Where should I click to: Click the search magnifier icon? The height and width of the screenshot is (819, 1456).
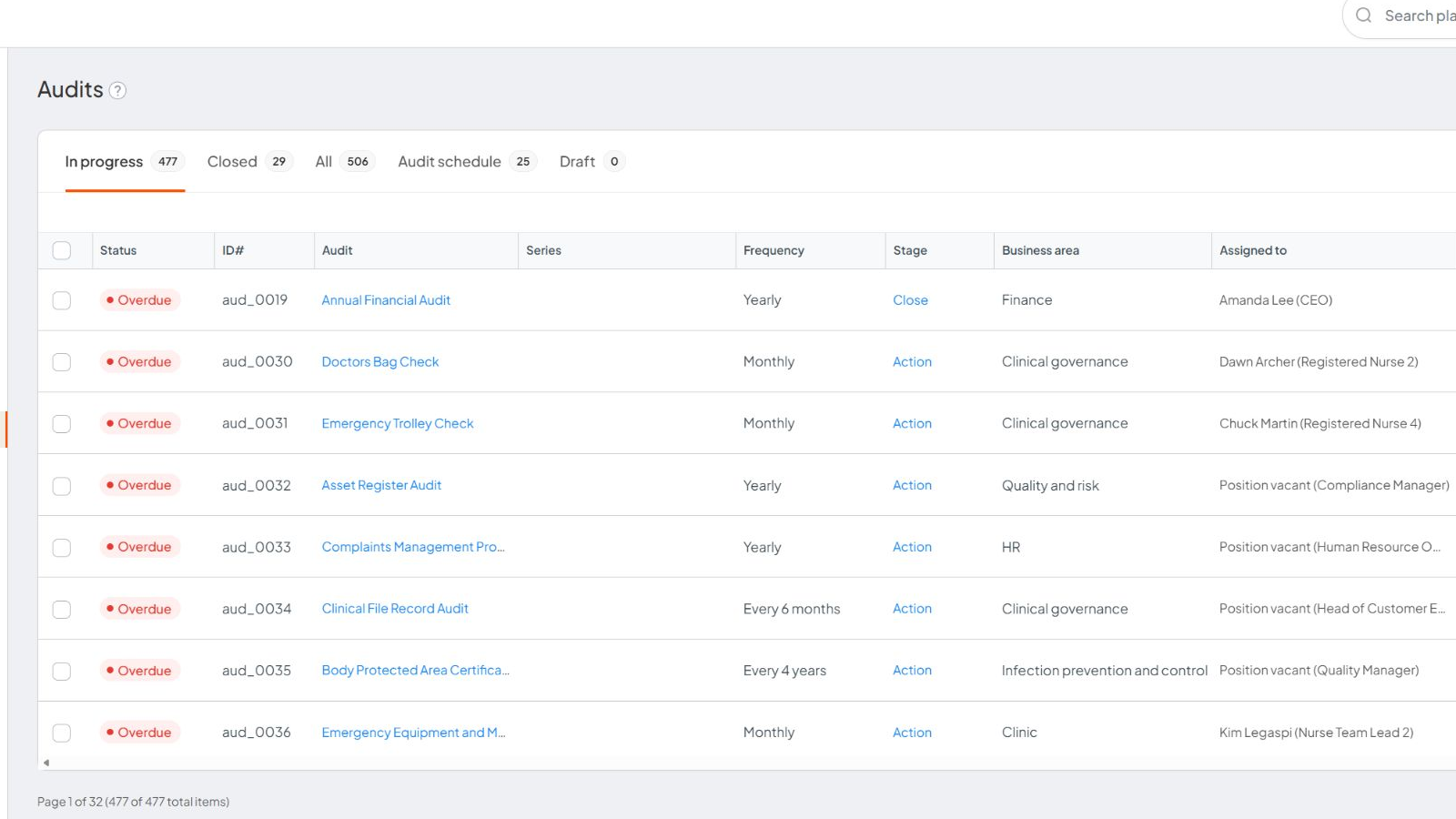click(x=1363, y=15)
